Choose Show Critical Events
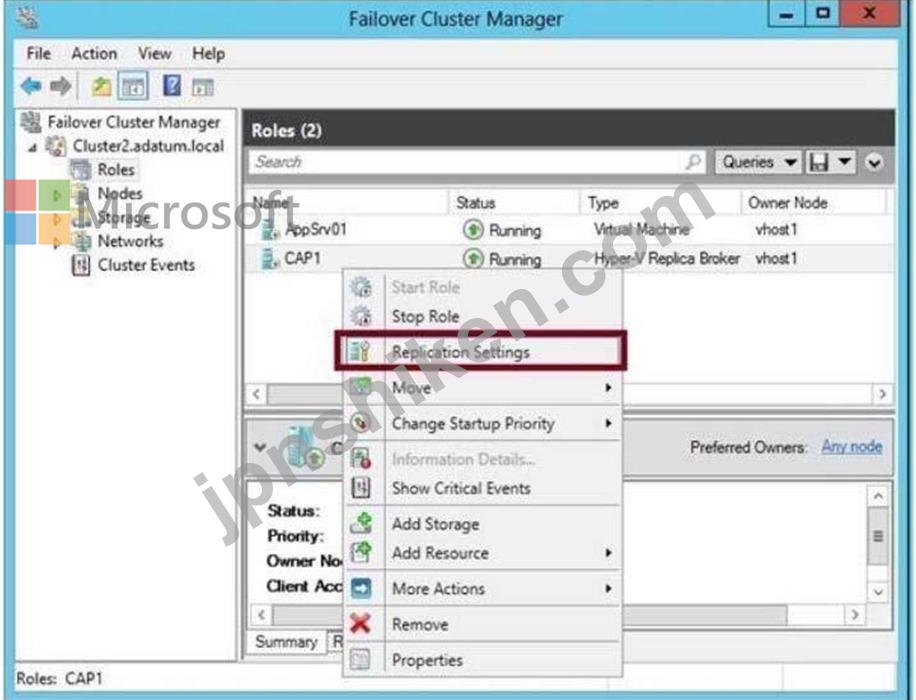The height and width of the screenshot is (700, 916). point(482,488)
